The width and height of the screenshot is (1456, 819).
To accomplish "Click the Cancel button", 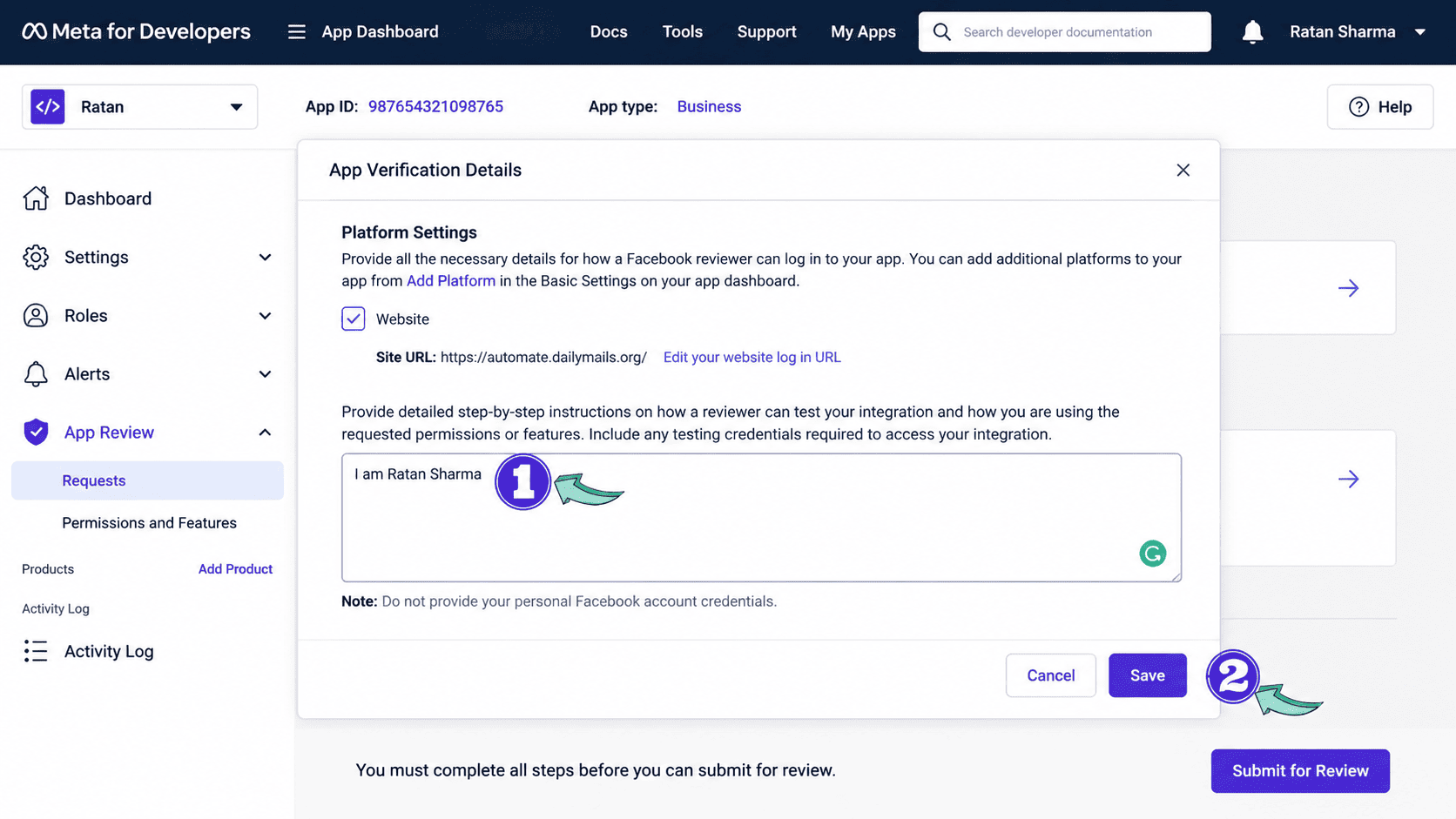I will click(1050, 675).
